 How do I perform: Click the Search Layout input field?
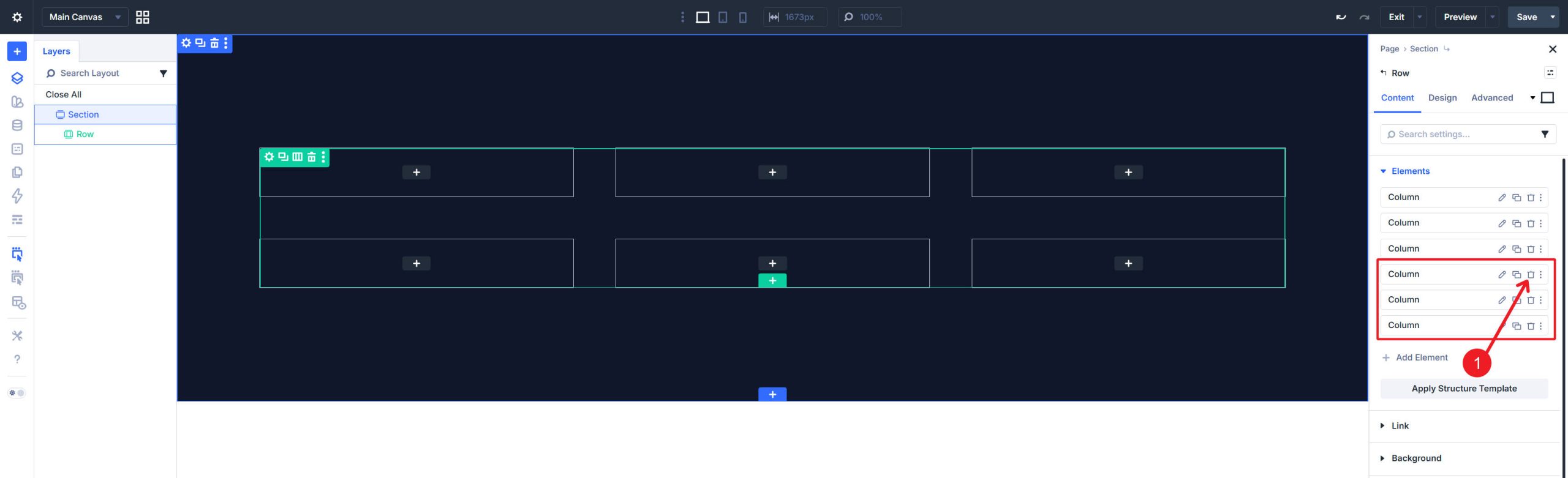pos(98,73)
